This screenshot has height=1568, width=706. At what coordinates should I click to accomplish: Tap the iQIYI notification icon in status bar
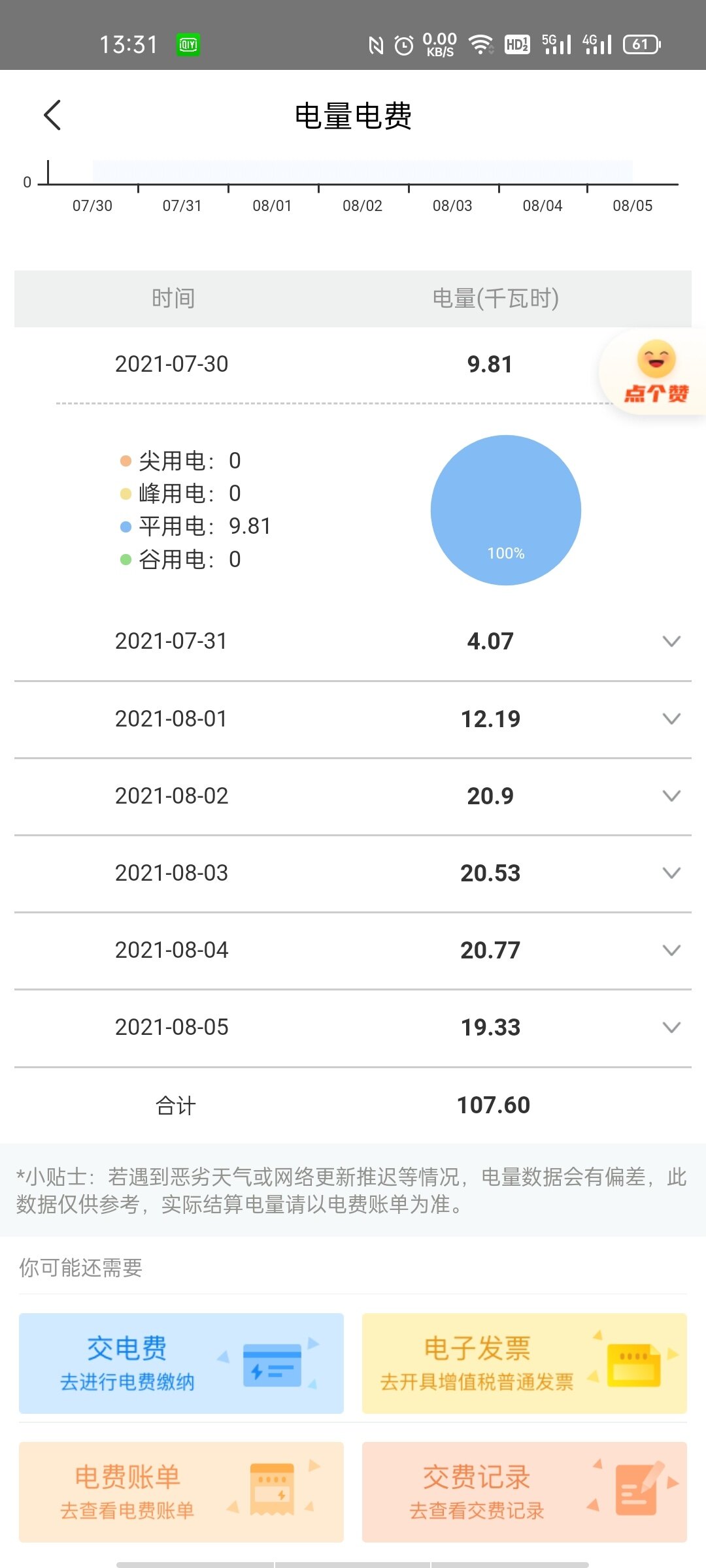[x=188, y=44]
